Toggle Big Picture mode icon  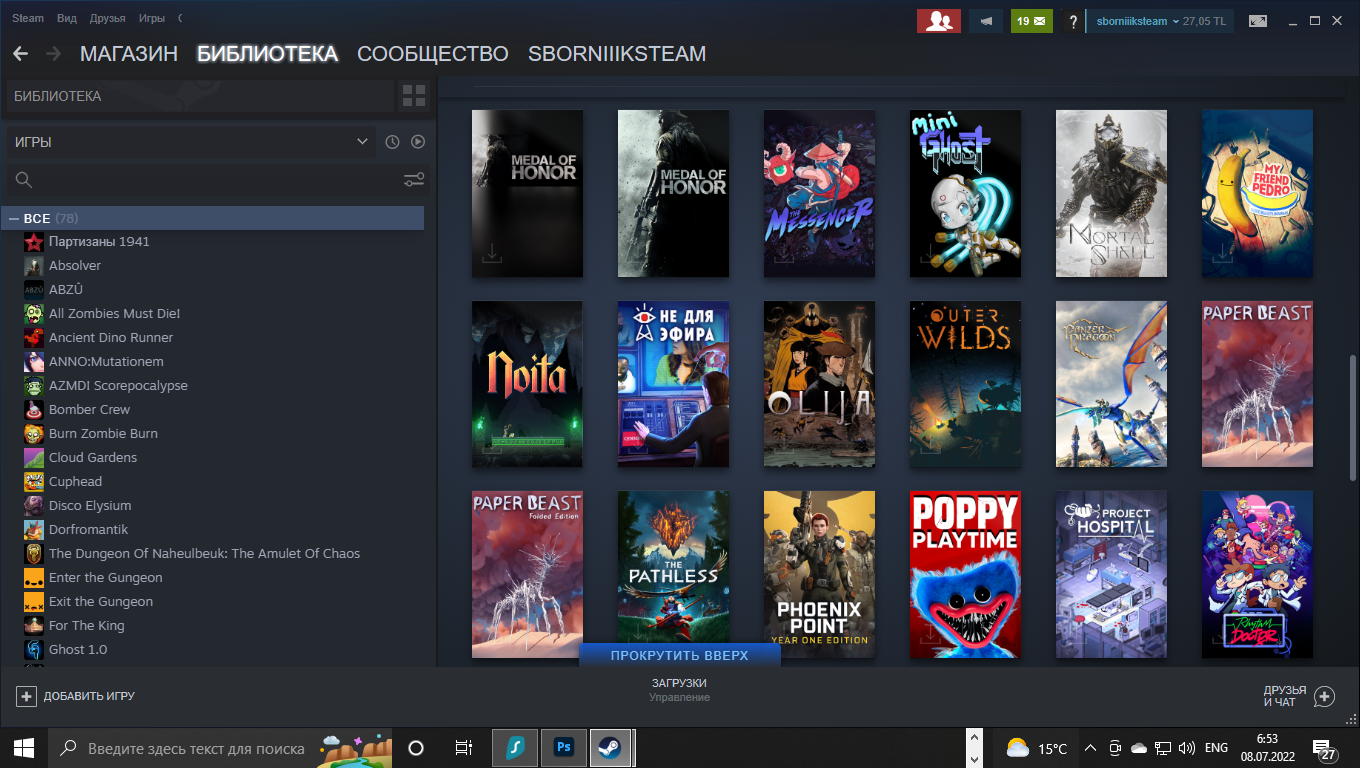(1257, 21)
